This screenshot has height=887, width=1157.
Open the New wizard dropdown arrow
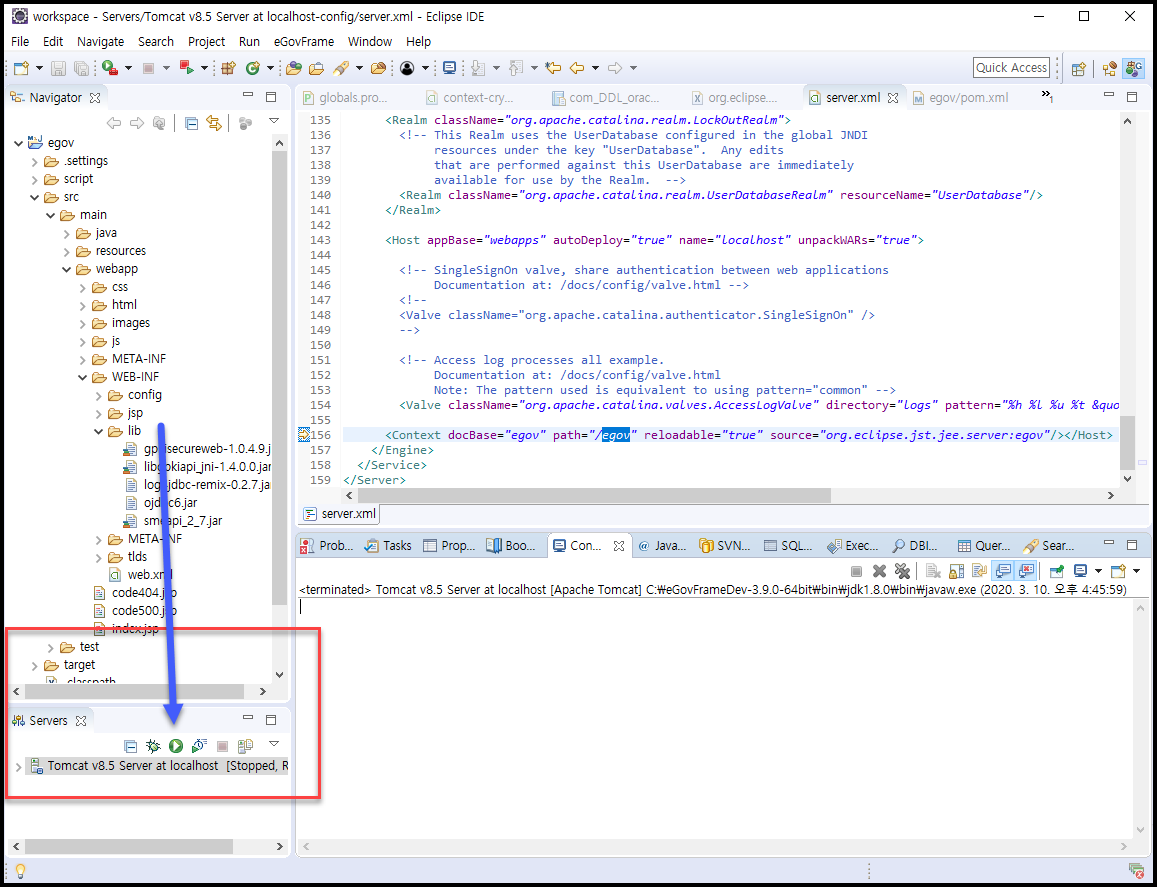click(39, 68)
